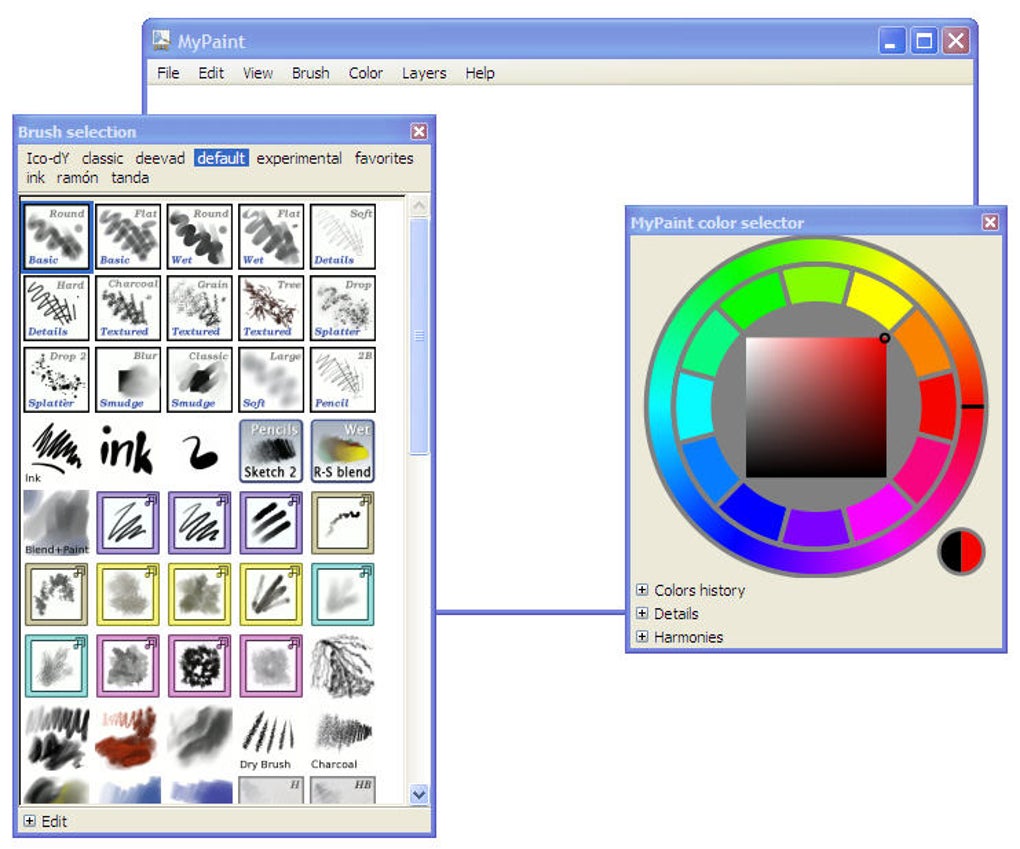Click the brush list scroll down arrow

point(419,794)
